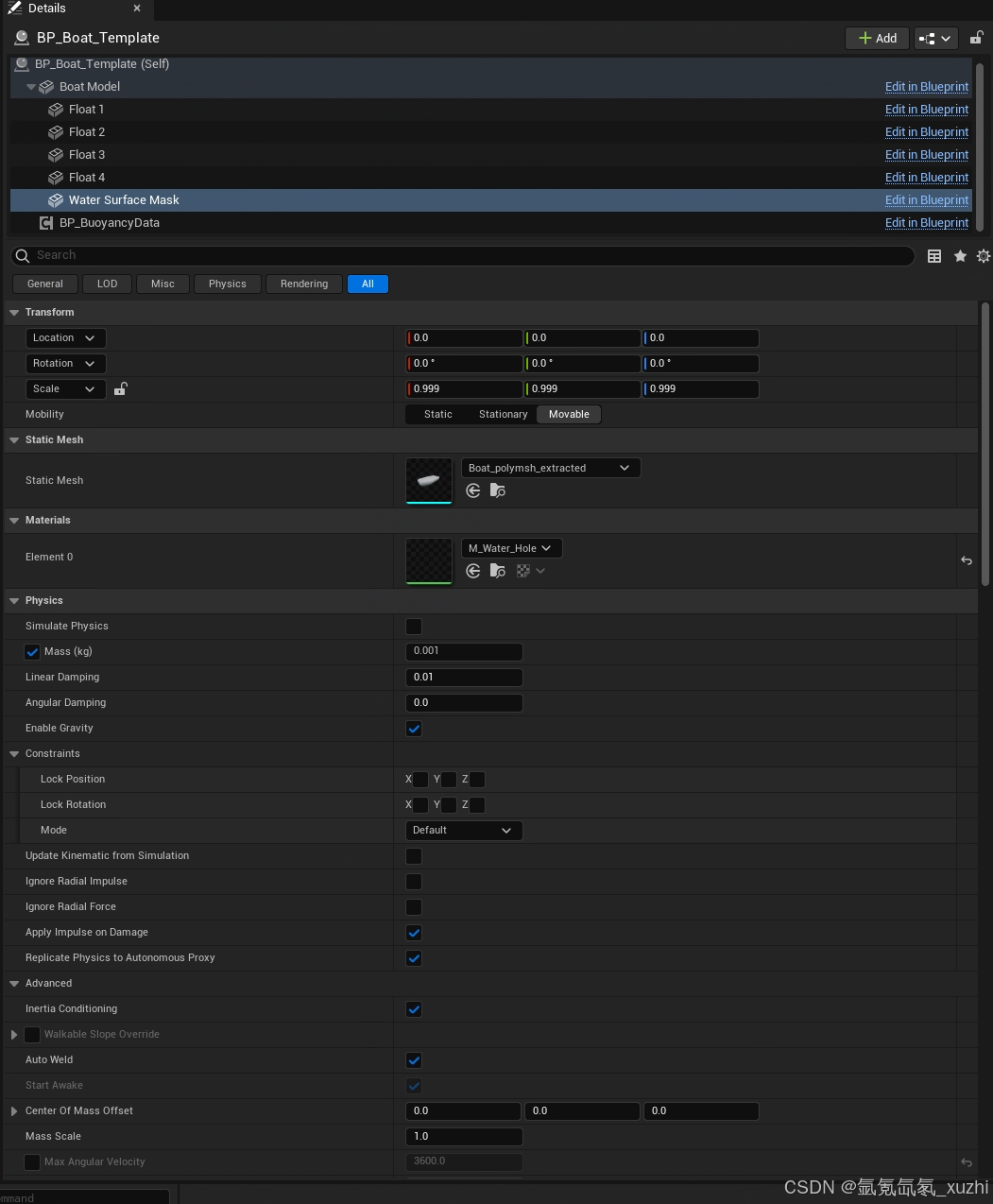Image resolution: width=993 pixels, height=1204 pixels.
Task: Open the Location type dropdown
Action: coord(65,338)
